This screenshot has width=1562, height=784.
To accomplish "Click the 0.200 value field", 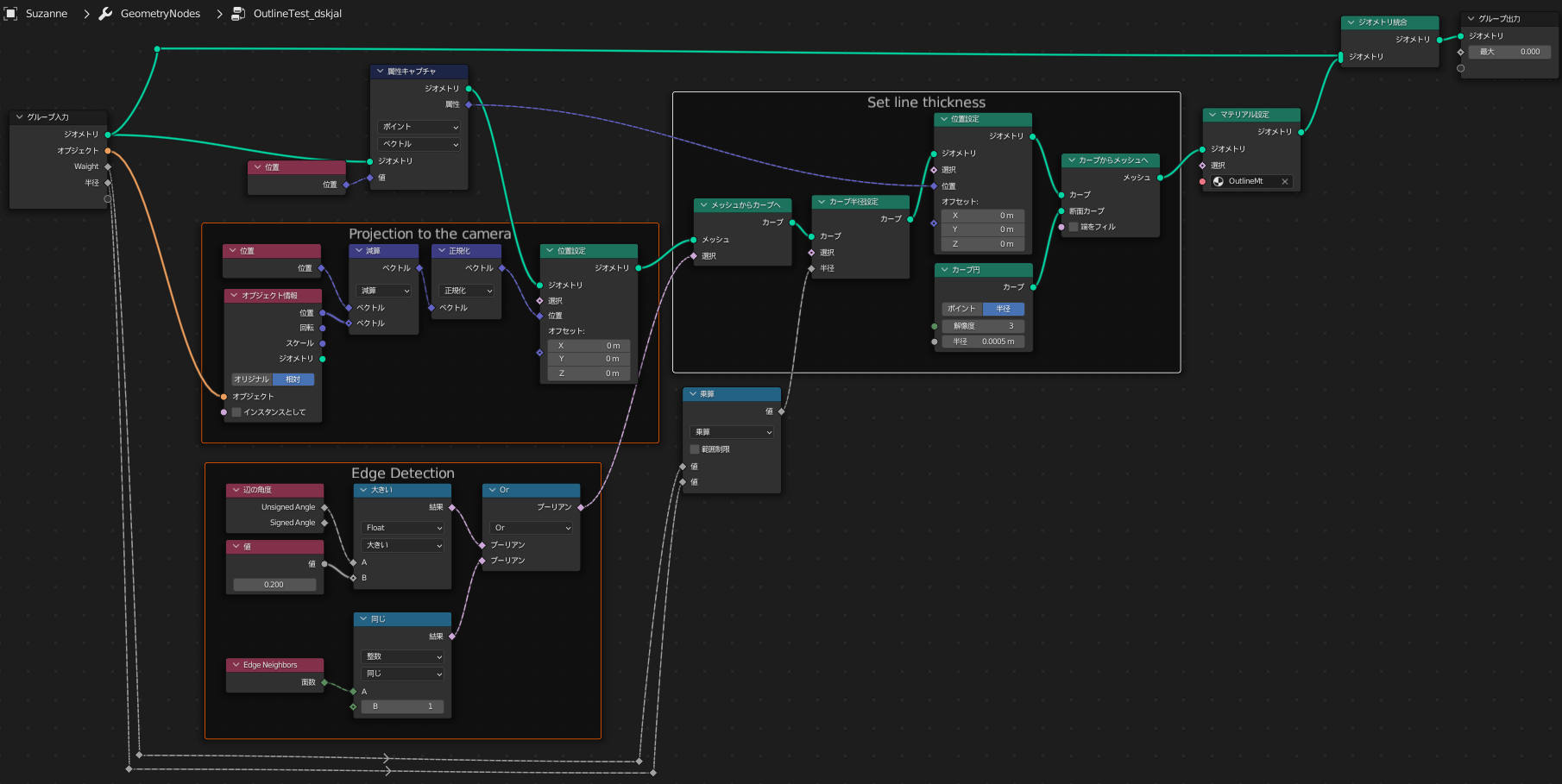I will 274,585.
